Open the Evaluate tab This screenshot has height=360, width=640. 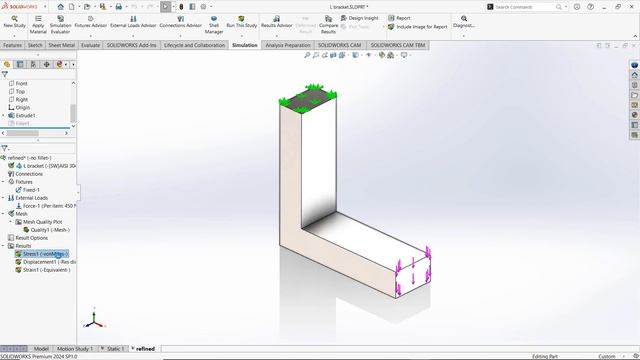(90, 45)
